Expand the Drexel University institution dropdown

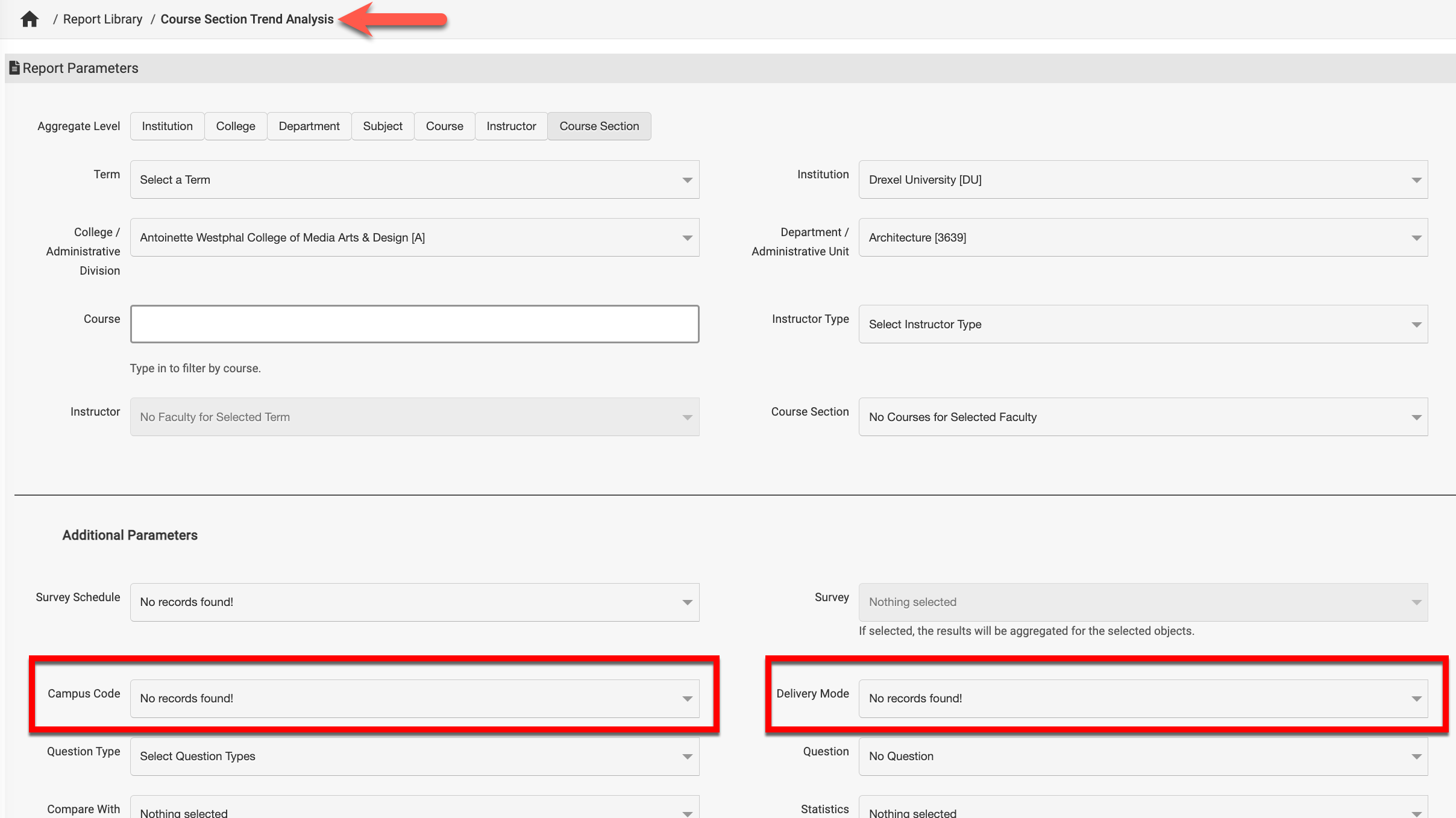coord(1143,180)
